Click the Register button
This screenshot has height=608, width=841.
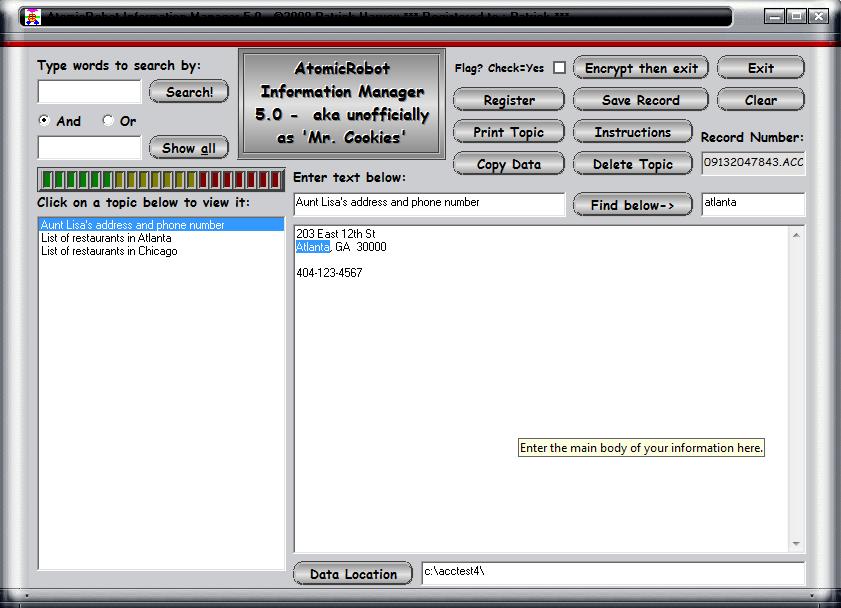(x=508, y=100)
